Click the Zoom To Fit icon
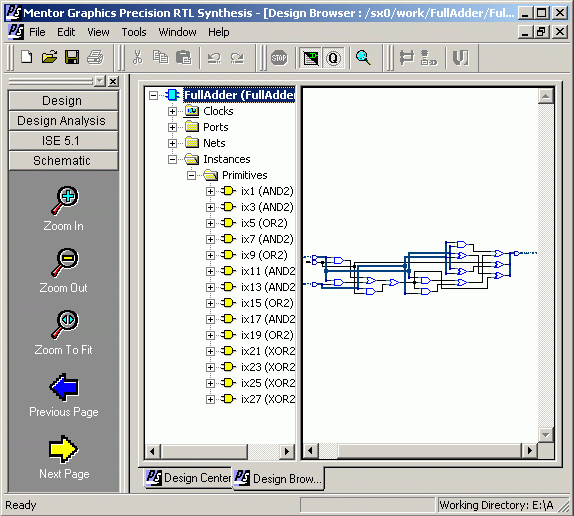Image resolution: width=574 pixels, height=516 pixels. 64,324
